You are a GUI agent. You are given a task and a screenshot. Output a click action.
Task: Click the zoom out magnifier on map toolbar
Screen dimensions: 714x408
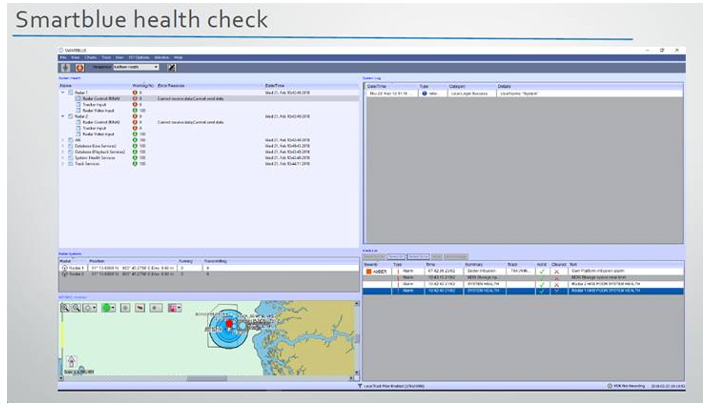(74, 308)
